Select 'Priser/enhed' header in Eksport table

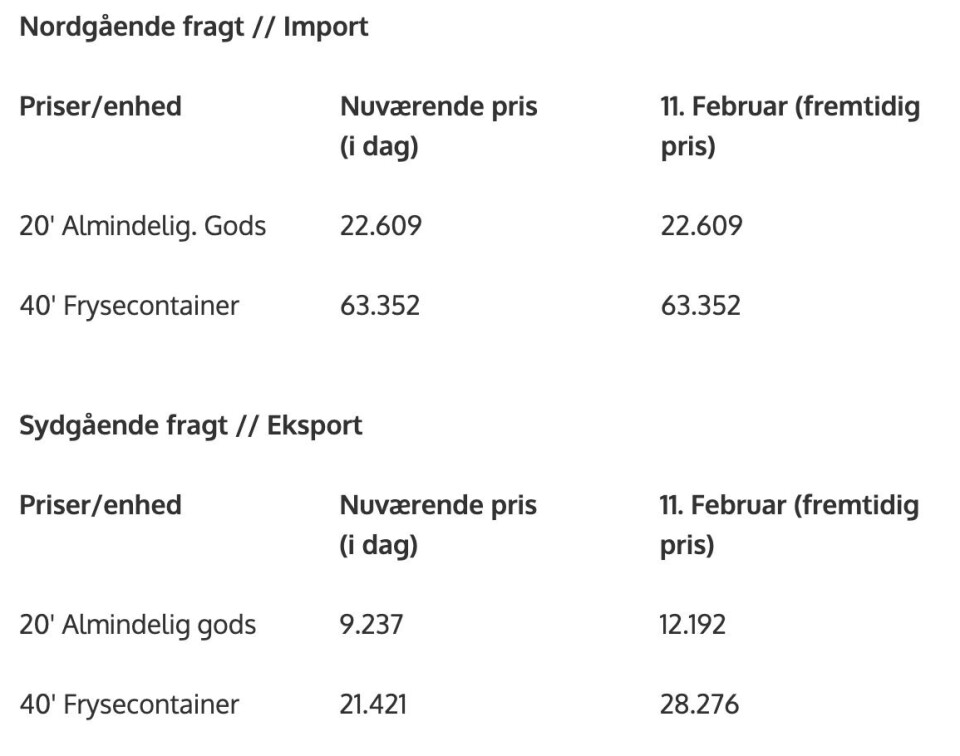(100, 504)
